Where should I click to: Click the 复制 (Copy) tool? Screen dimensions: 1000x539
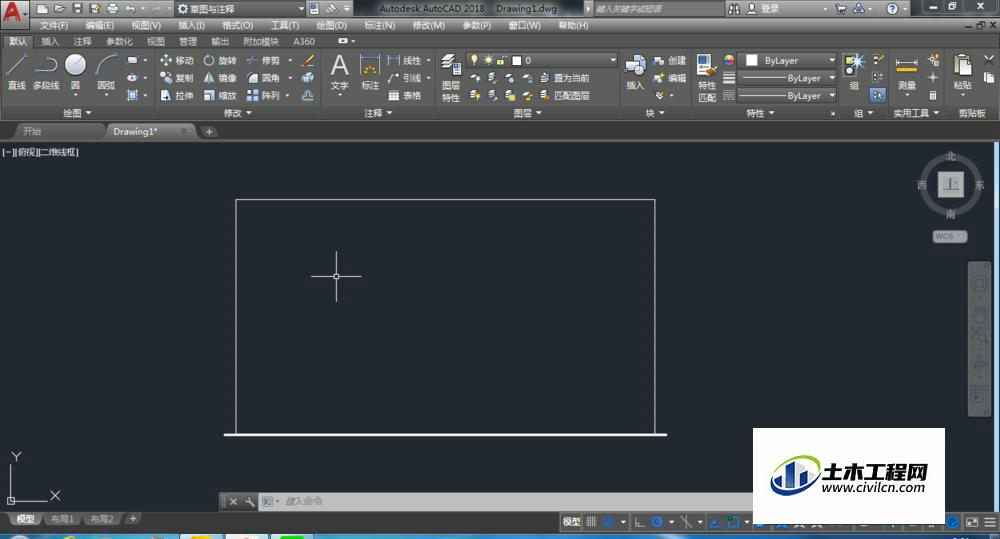(x=177, y=78)
